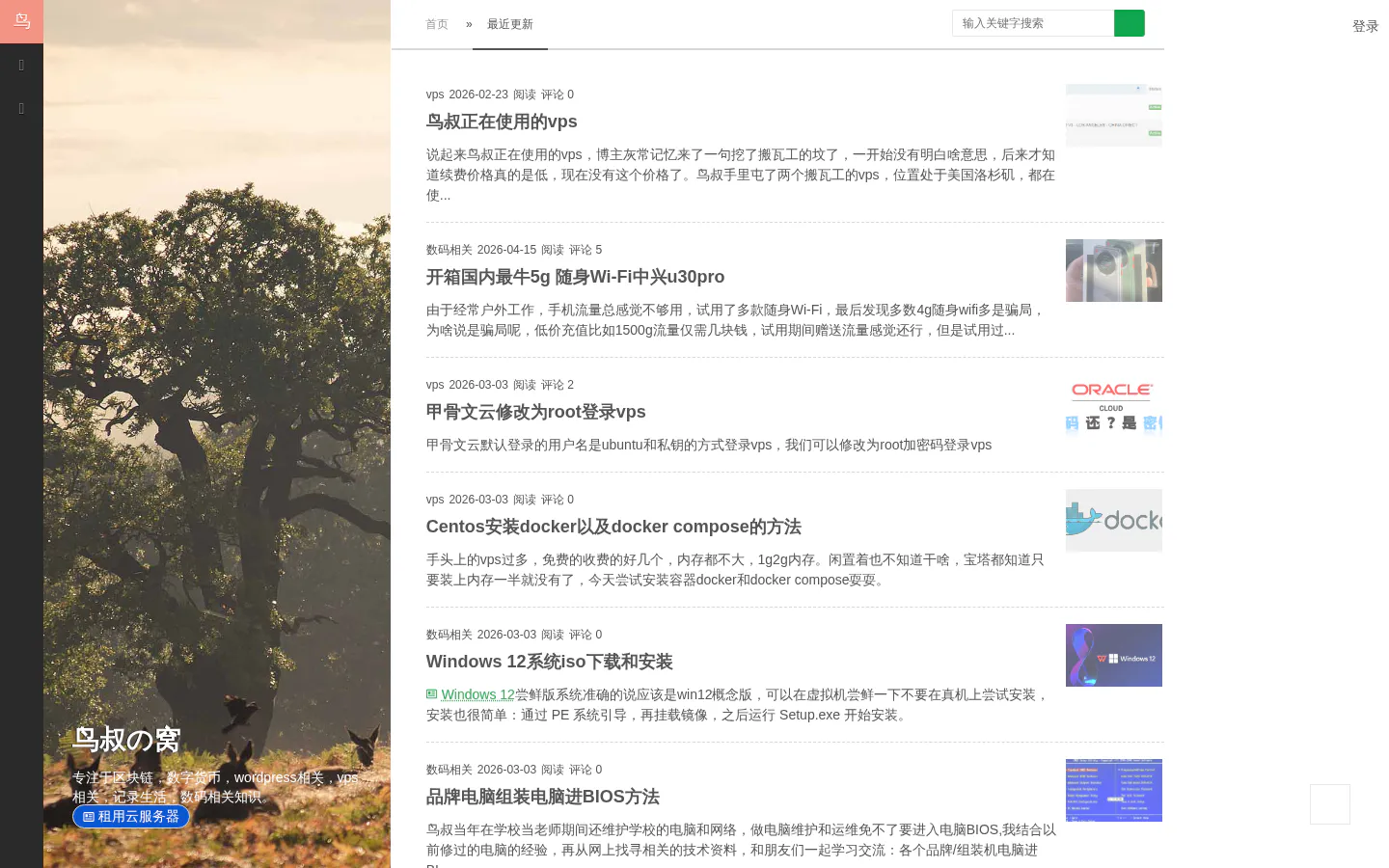
Task: Click thumbnail of 鸟叔正在使用的vps post
Action: (x=1114, y=116)
